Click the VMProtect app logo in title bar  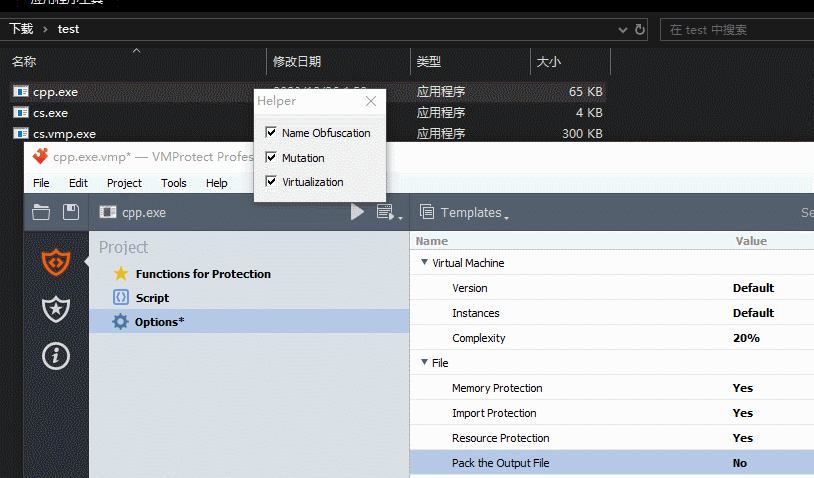click(40, 156)
